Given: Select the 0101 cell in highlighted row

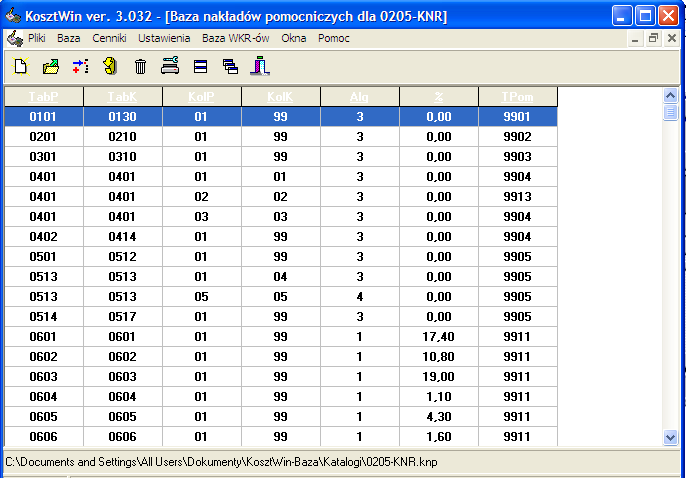Looking at the screenshot, I should (x=44, y=117).
